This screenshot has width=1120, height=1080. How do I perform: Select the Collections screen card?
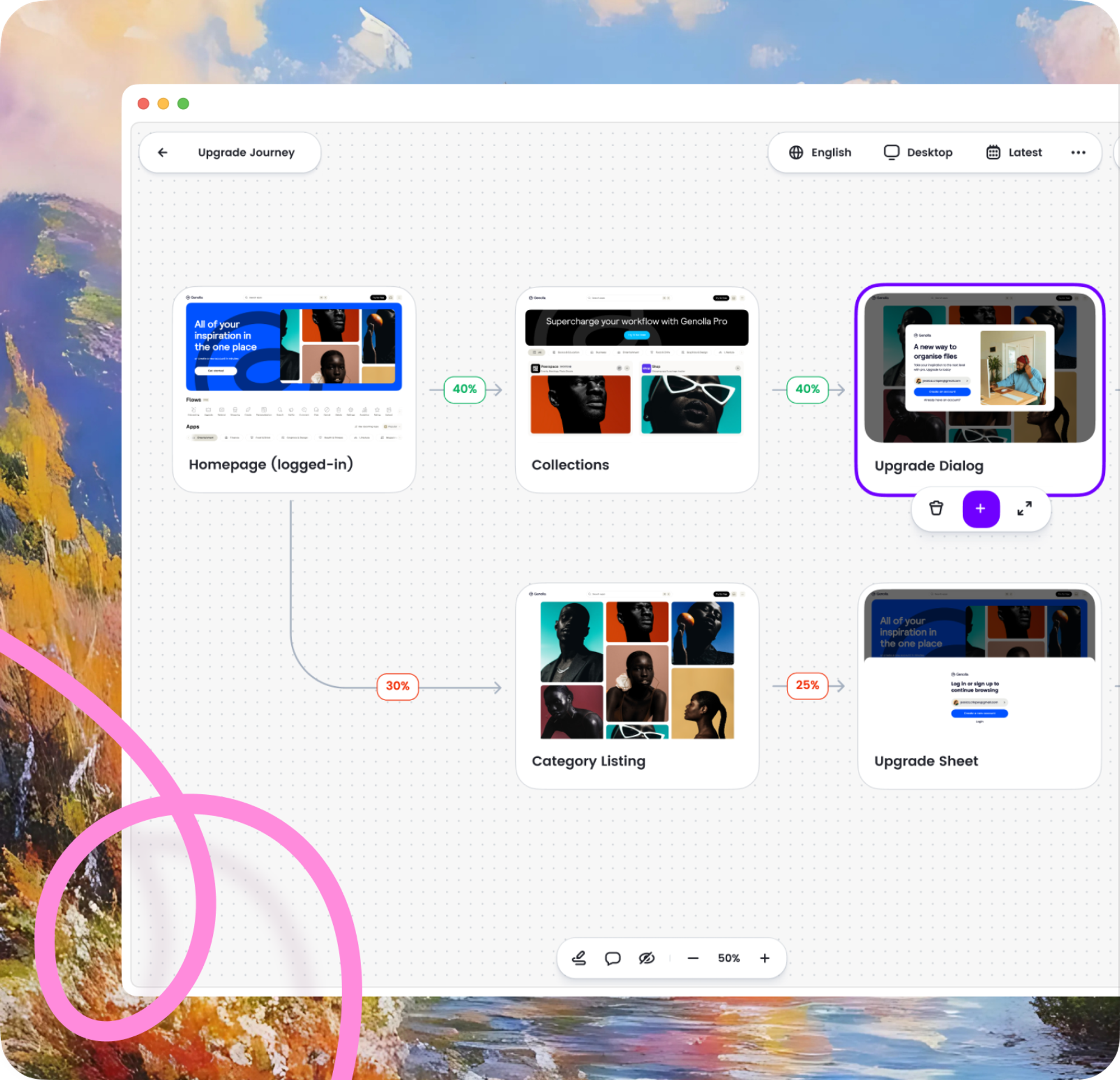637,389
